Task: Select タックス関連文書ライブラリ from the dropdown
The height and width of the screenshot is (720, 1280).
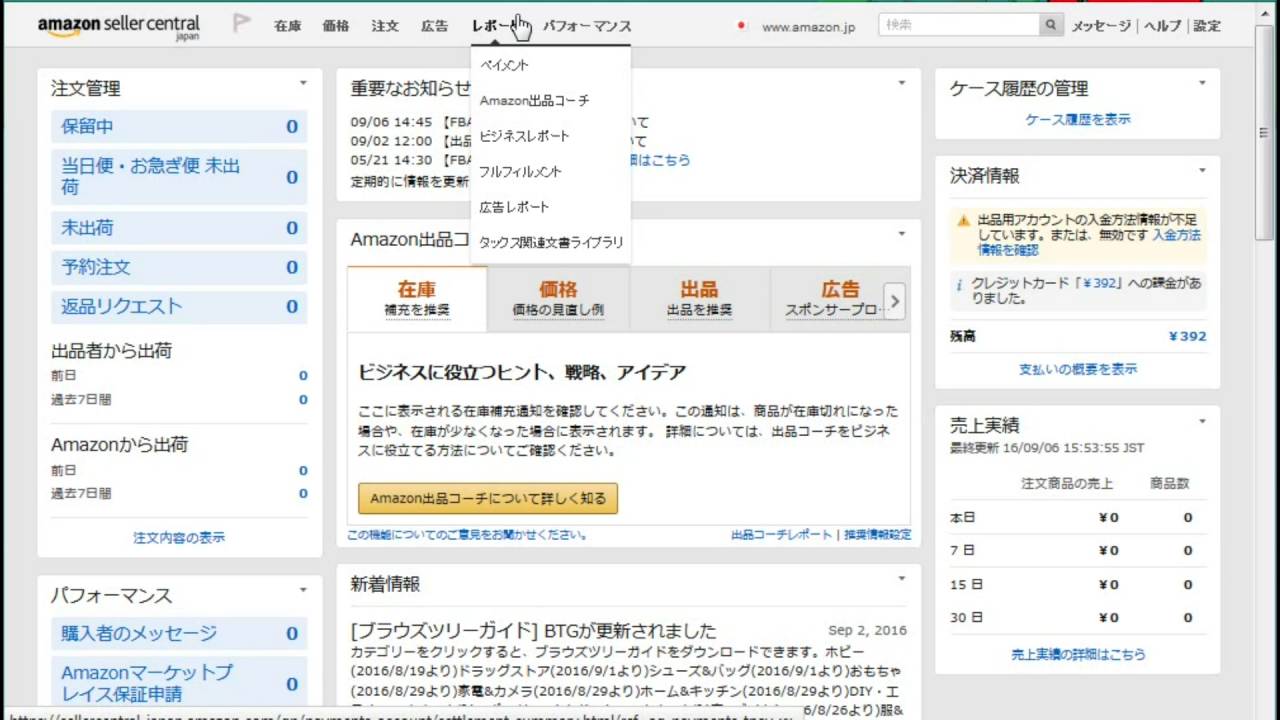Action: coord(551,243)
